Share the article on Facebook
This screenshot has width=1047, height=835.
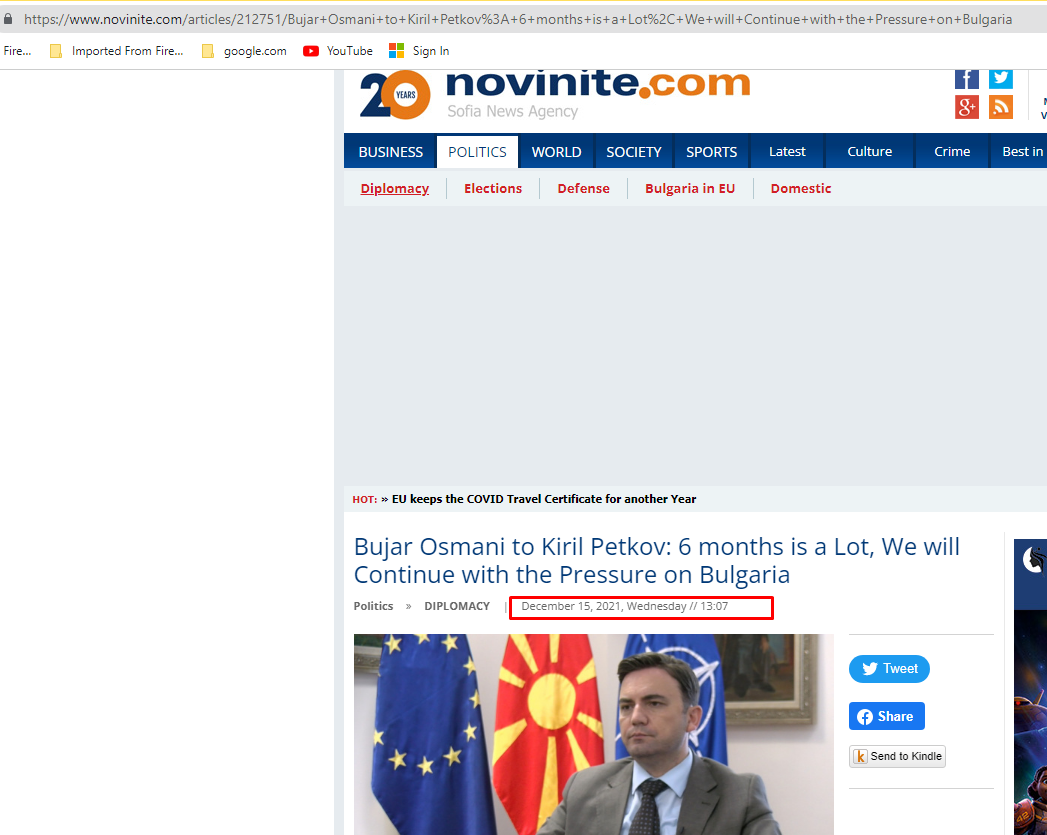tap(886, 716)
